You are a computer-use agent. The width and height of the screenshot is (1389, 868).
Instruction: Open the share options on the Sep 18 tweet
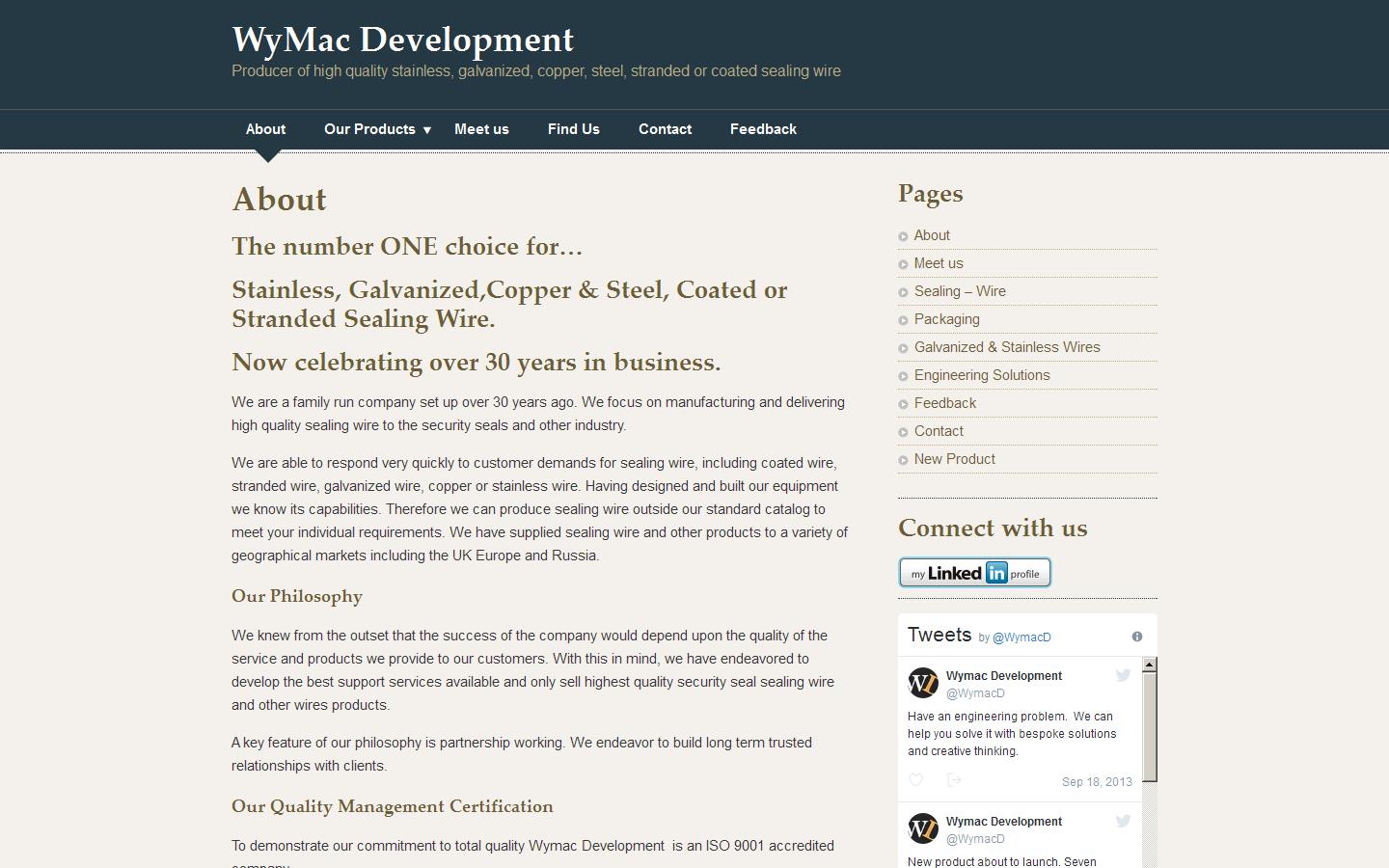(x=955, y=779)
